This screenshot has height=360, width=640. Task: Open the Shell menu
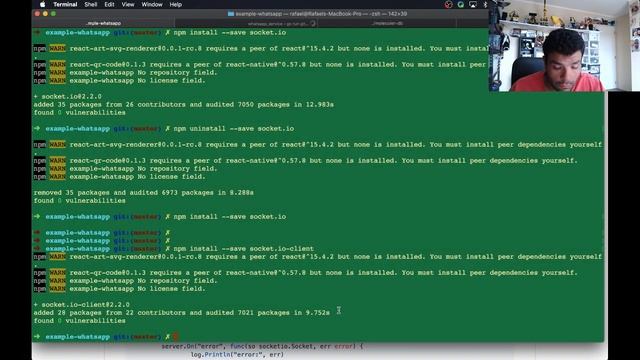click(x=91, y=4)
